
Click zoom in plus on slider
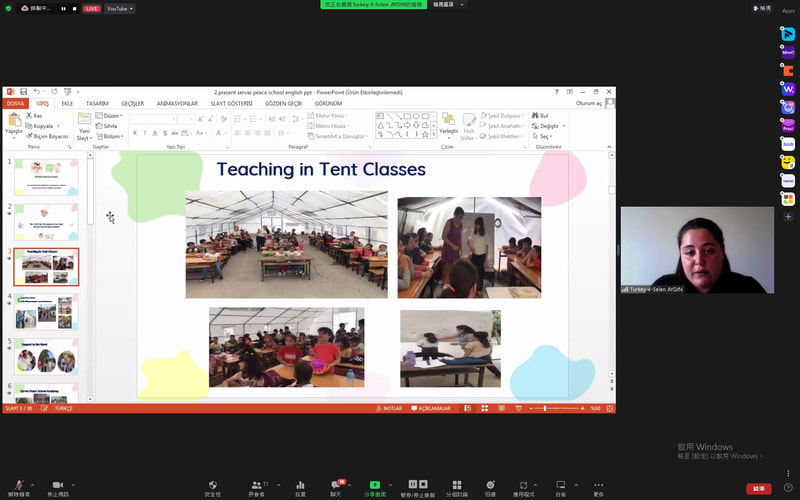(x=582, y=408)
